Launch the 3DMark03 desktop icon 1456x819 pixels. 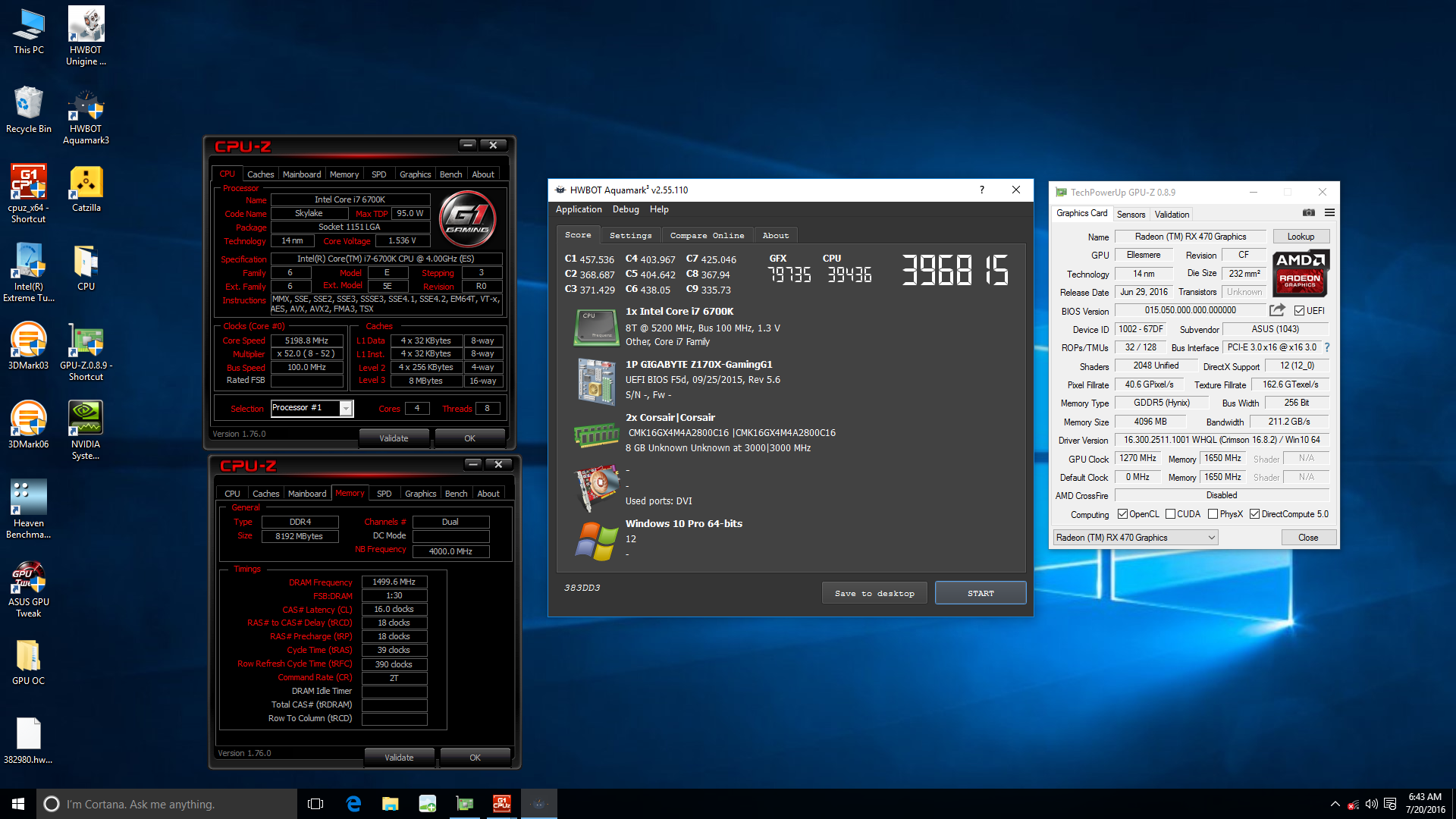point(29,347)
